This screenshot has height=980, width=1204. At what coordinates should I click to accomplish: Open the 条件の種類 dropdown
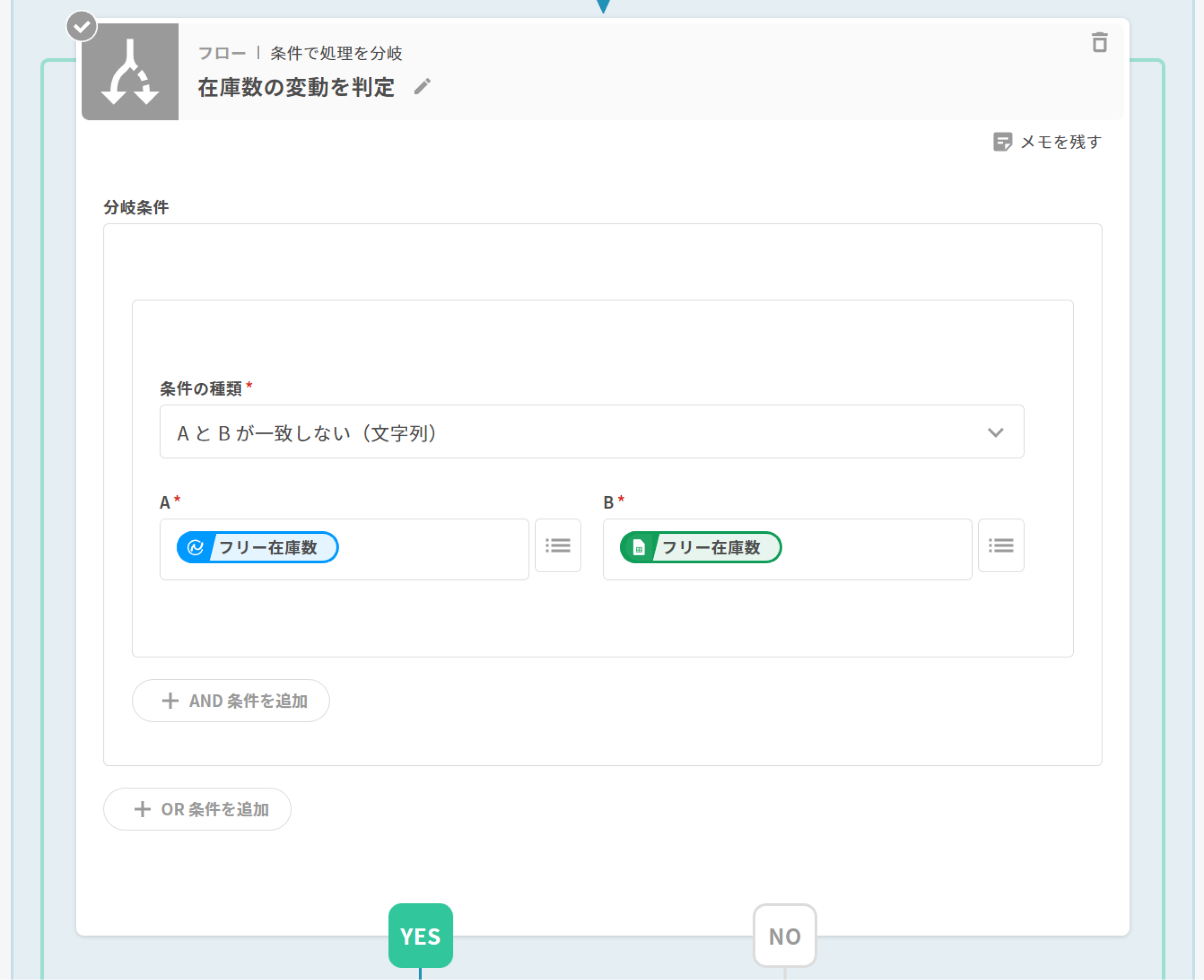(564, 432)
